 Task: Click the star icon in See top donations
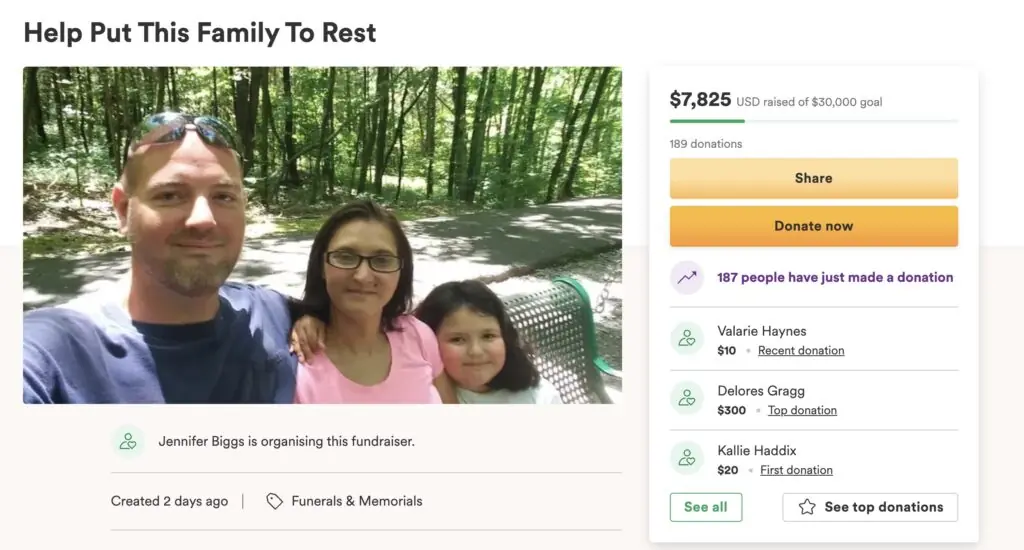(x=807, y=507)
